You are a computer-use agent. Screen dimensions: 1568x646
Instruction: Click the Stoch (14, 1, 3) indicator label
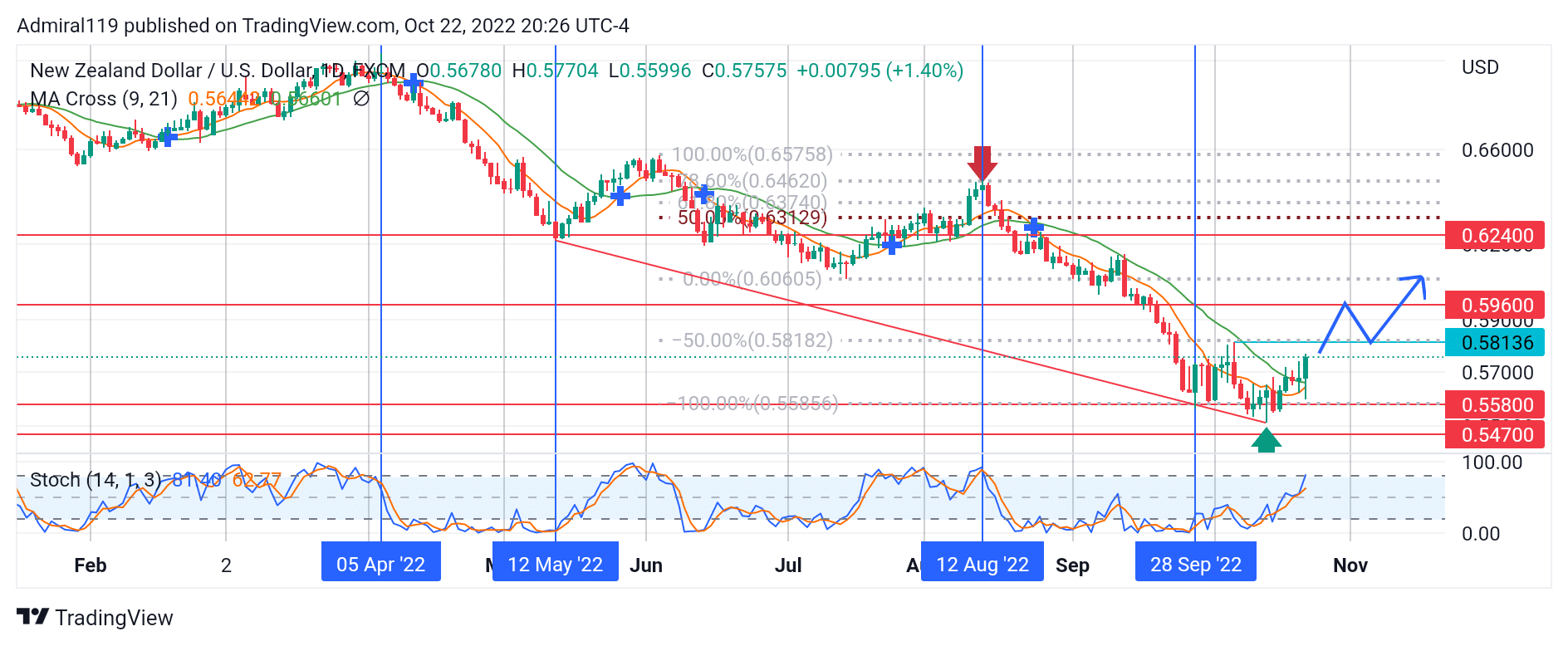click(96, 480)
